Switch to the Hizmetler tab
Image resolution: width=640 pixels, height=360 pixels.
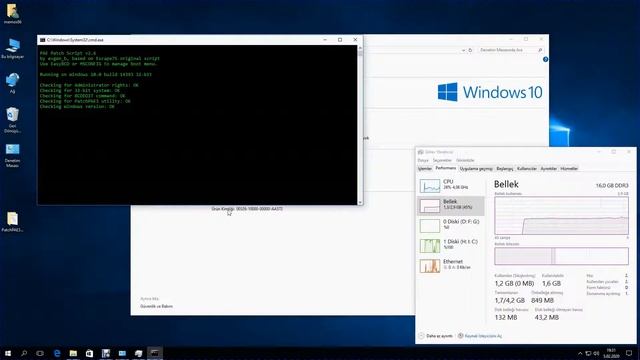click(x=569, y=169)
